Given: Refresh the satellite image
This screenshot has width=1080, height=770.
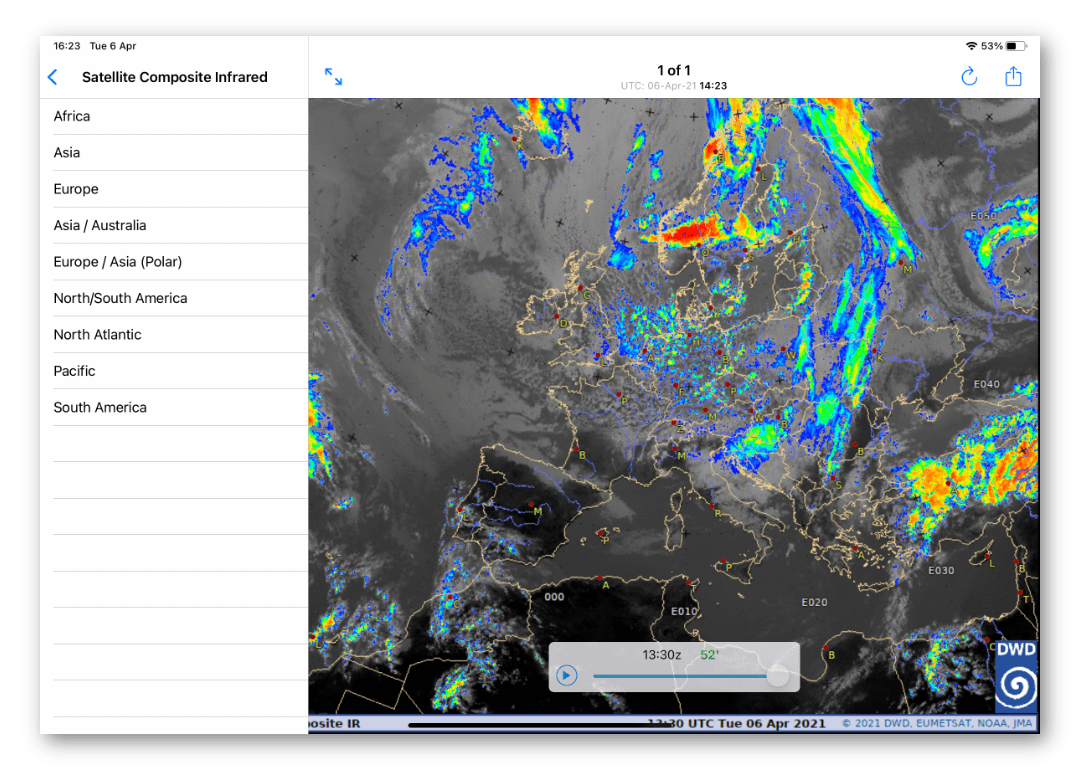Looking at the screenshot, I should (969, 77).
